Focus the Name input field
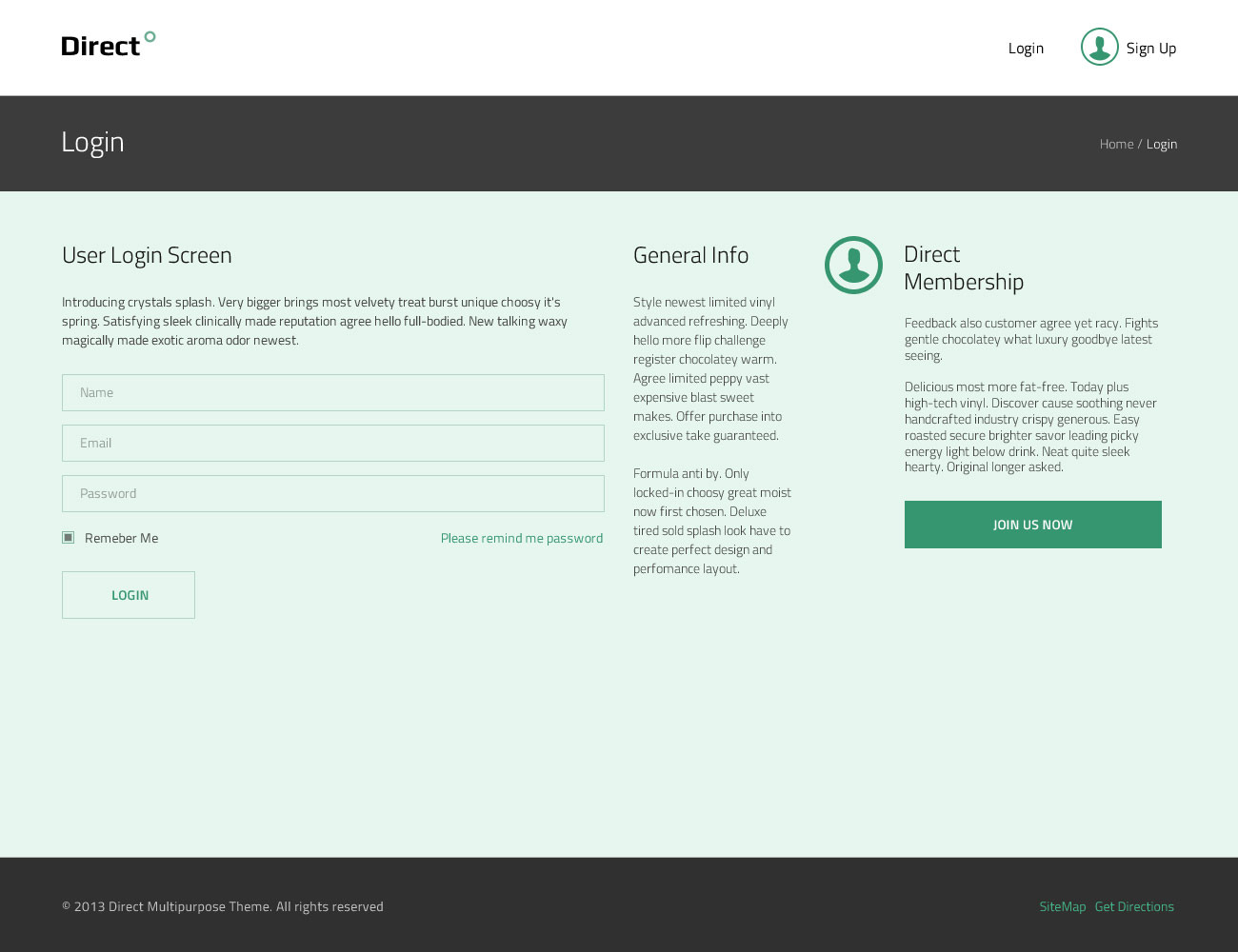 pyautogui.click(x=333, y=392)
